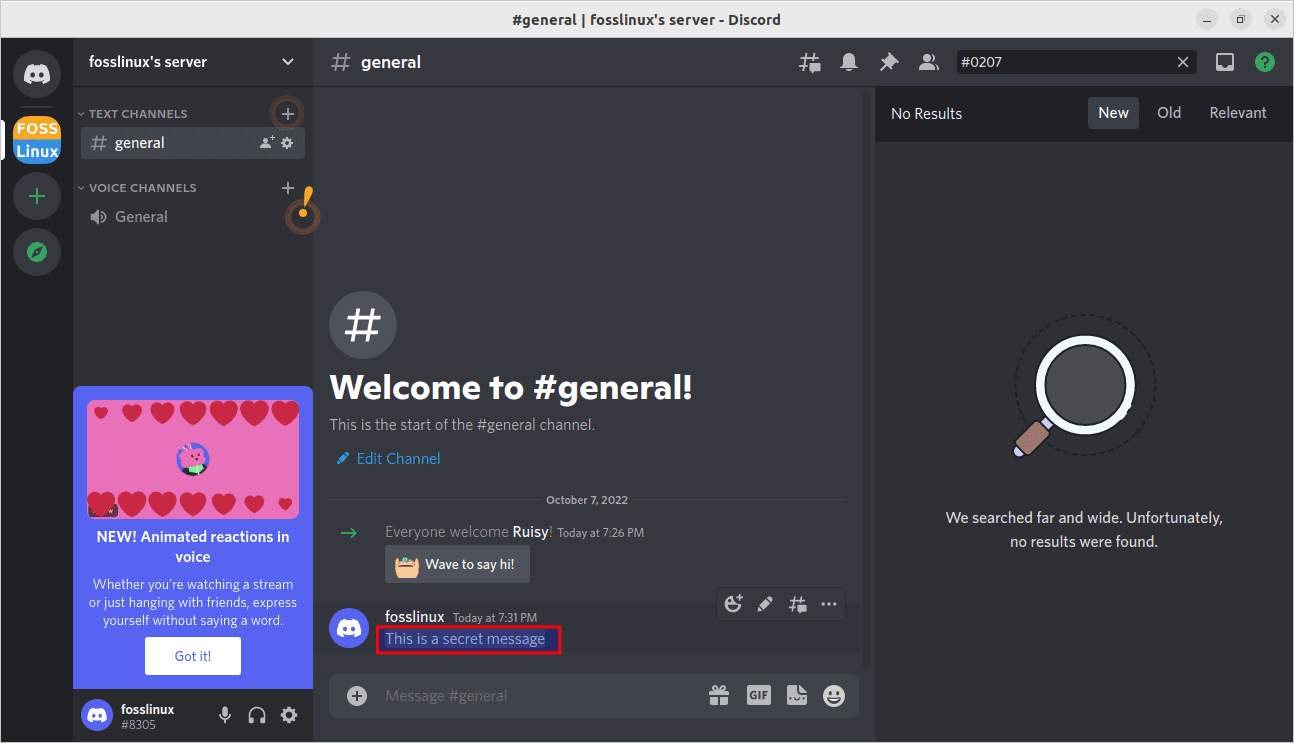Open the emoji picker
This screenshot has height=743, width=1294.
[x=834, y=695]
